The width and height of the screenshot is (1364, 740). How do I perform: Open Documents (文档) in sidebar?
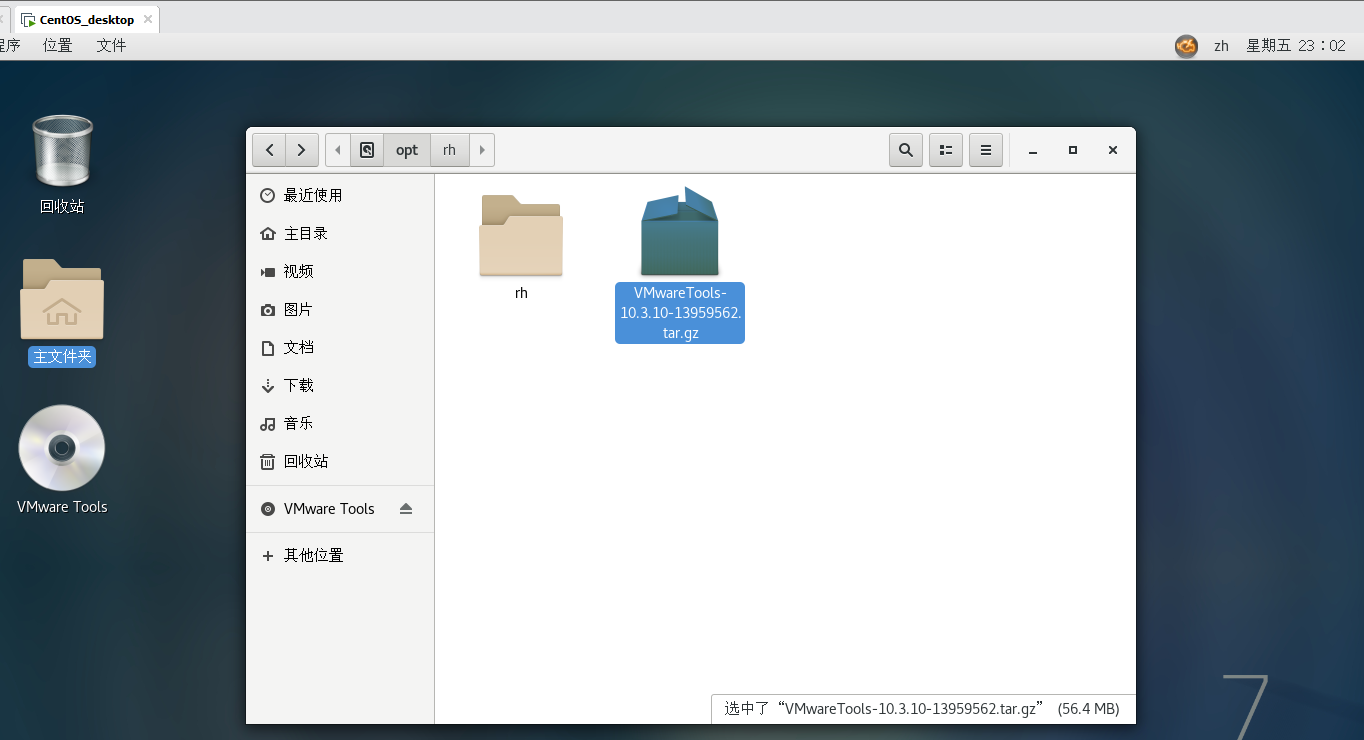coord(340,347)
